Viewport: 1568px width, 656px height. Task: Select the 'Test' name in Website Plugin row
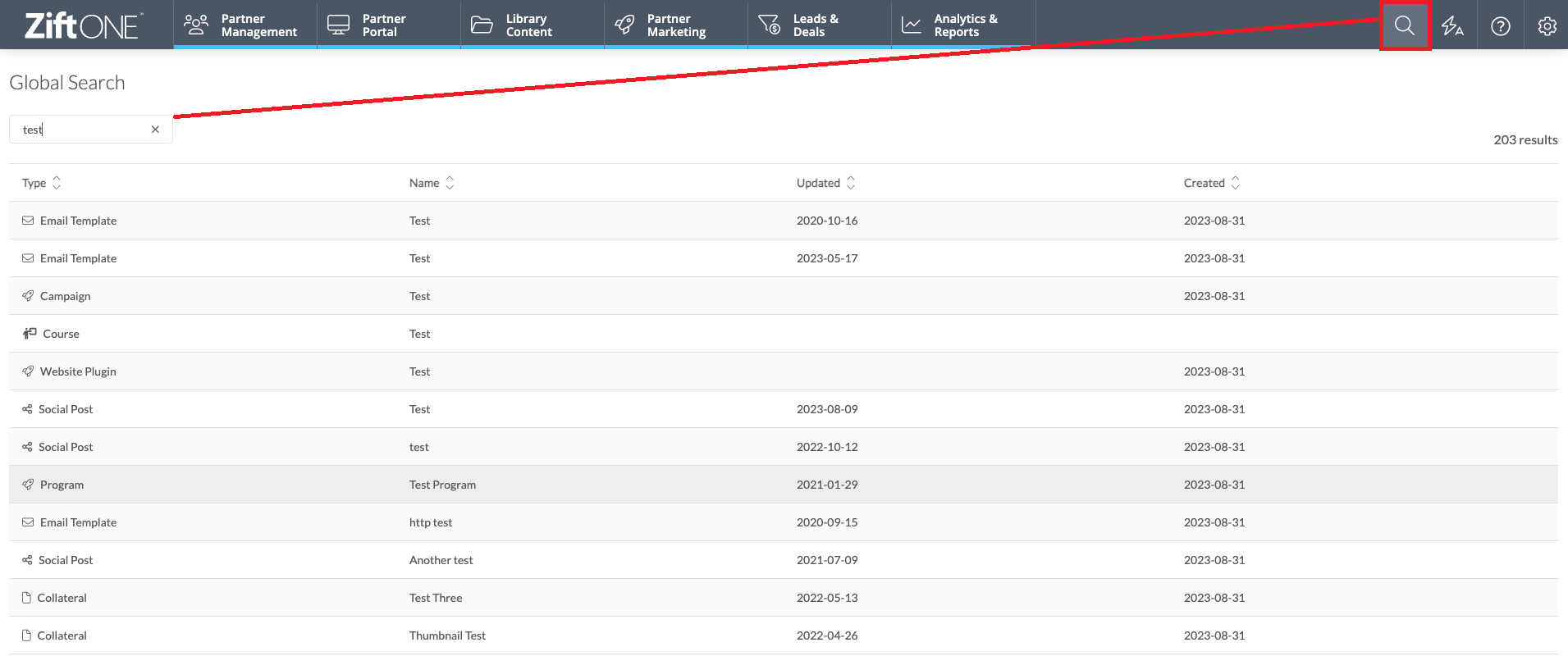[419, 371]
